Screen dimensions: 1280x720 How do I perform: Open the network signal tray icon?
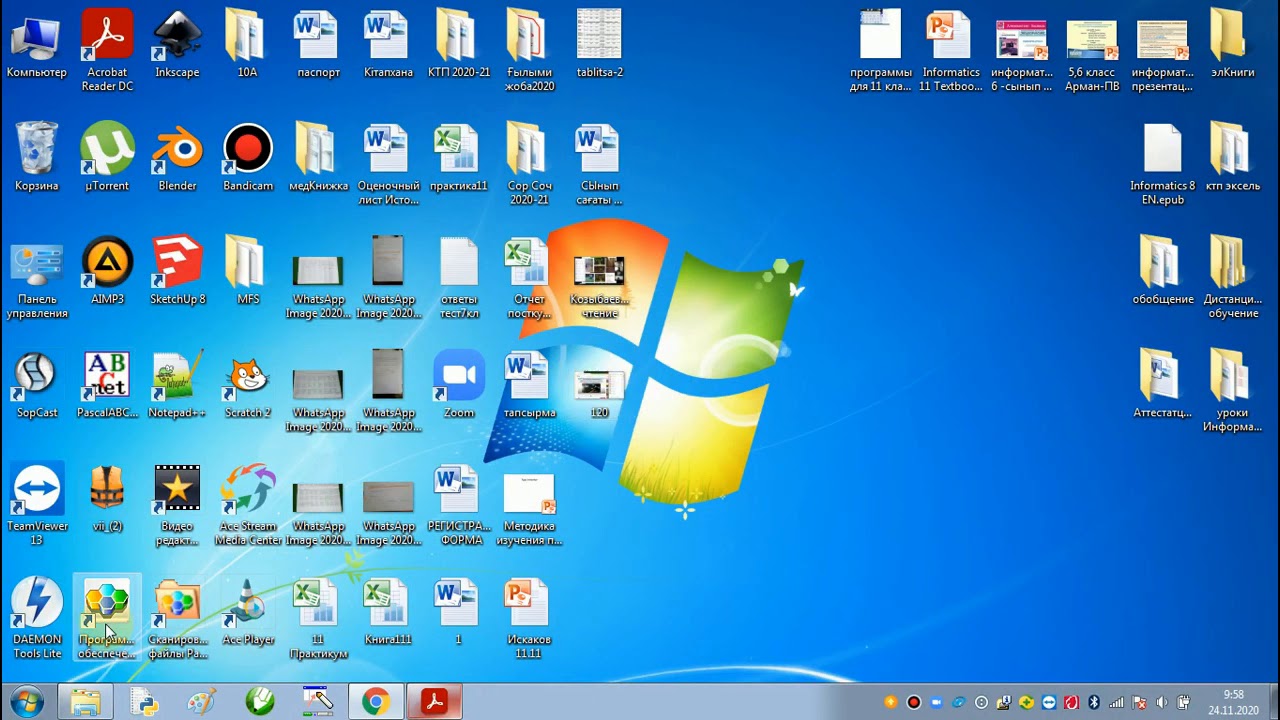(1116, 702)
